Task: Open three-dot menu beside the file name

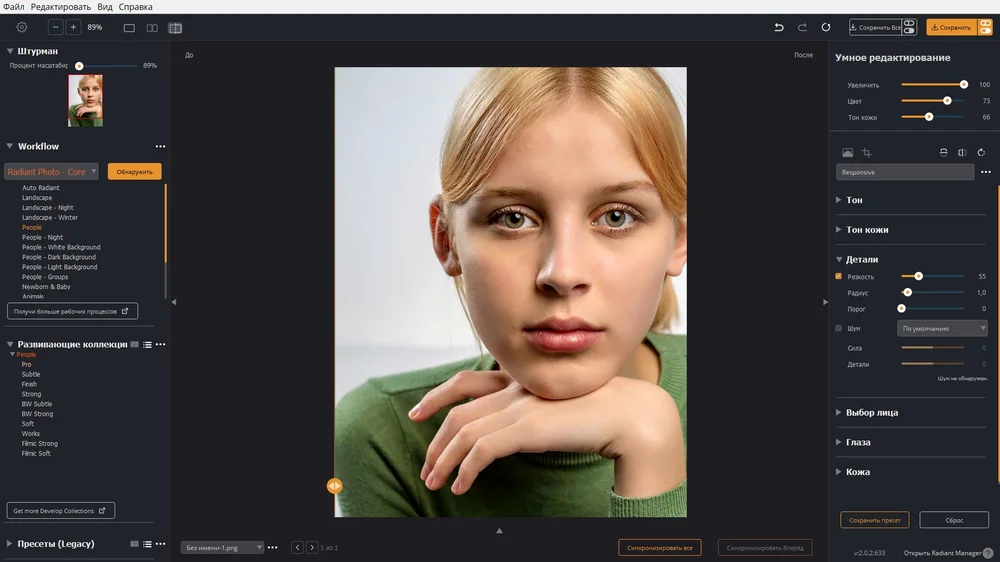Action: point(272,547)
